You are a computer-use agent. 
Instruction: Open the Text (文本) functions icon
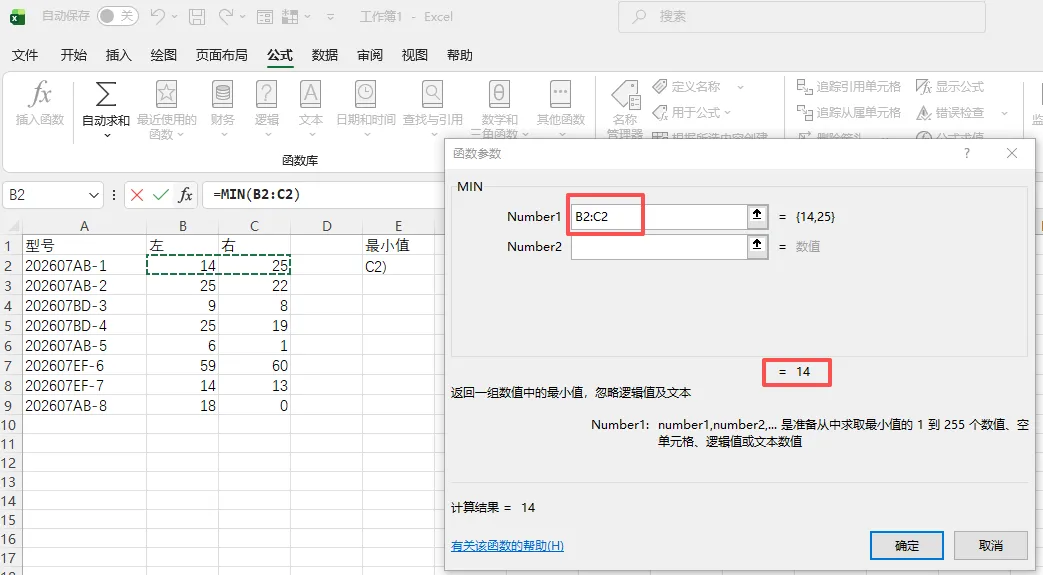click(311, 94)
